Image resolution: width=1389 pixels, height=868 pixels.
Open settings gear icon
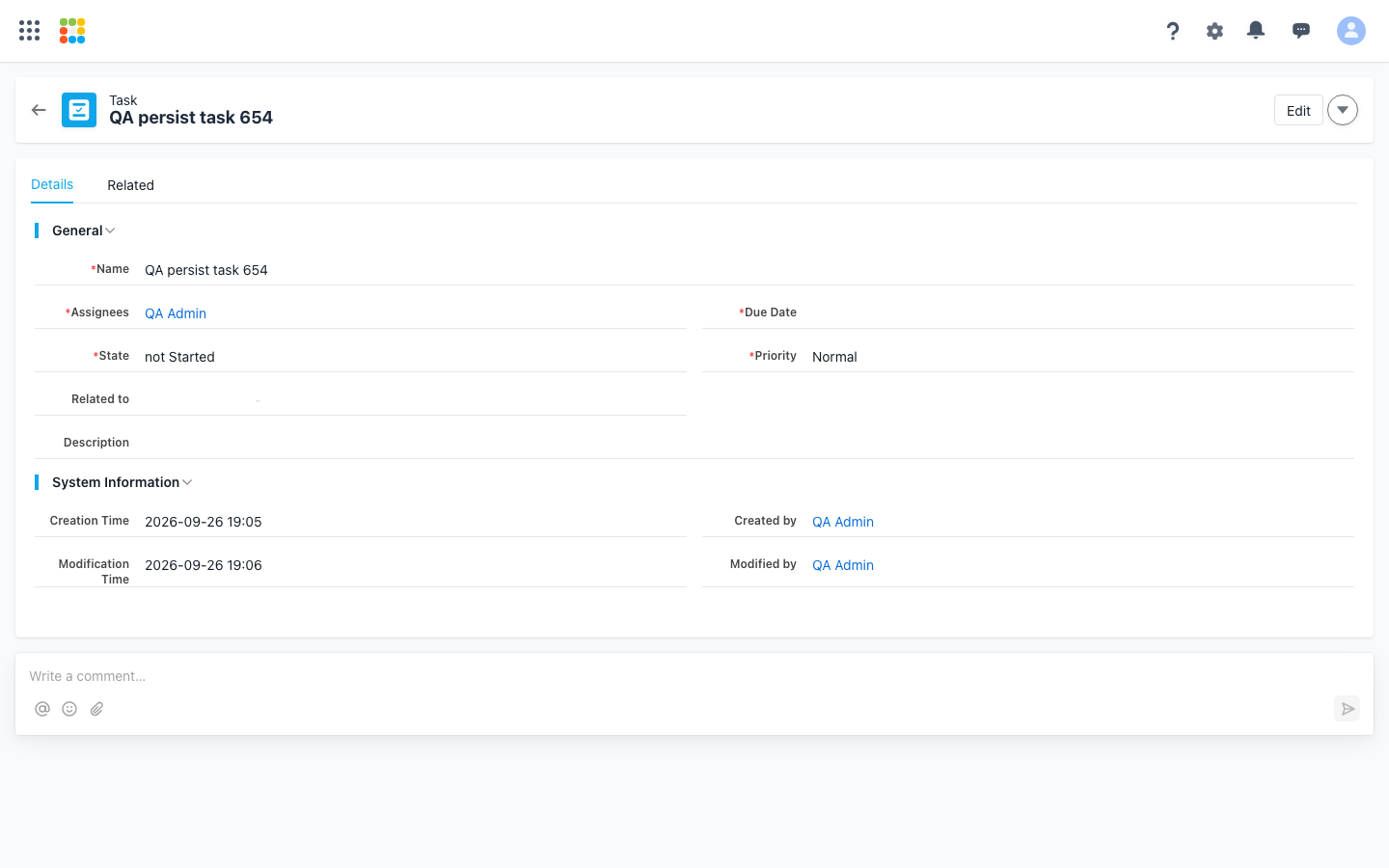1214,31
